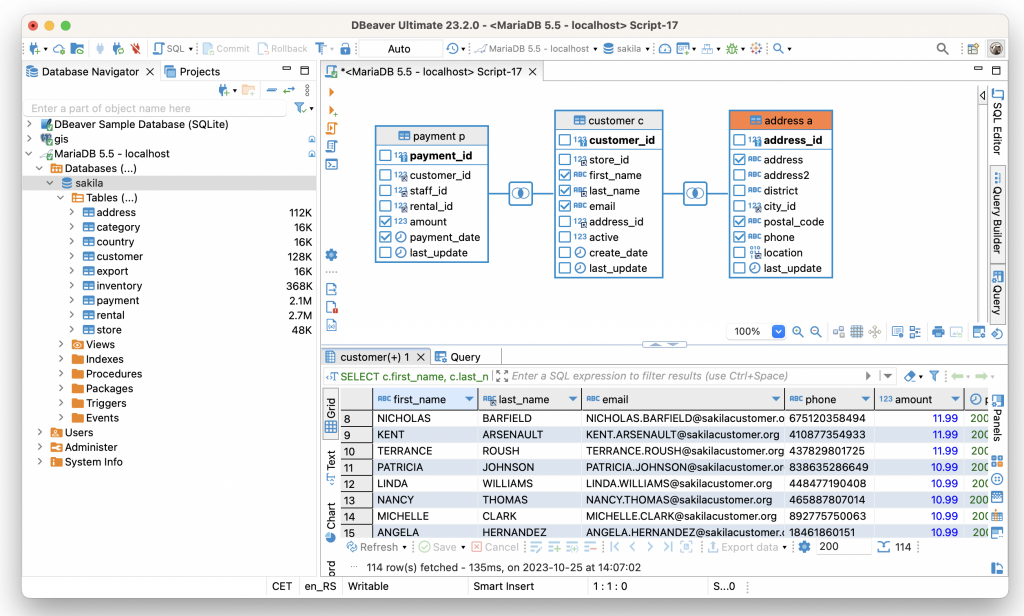Switch results to Grid view
Screen dimensions: 1024x616
point(331,415)
